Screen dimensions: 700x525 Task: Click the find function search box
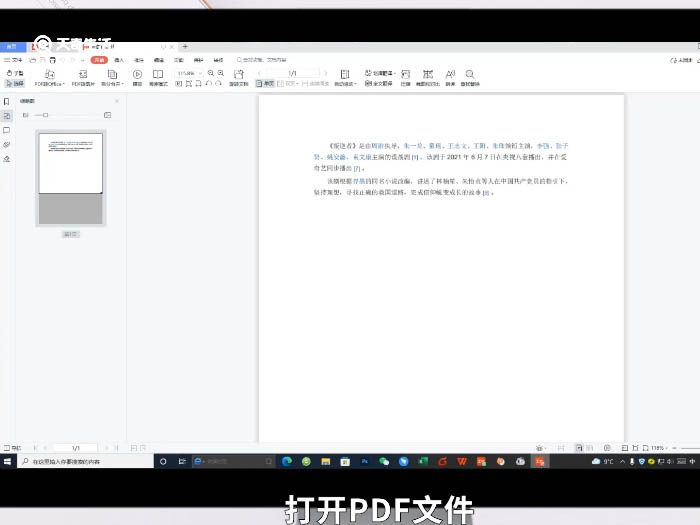(x=262, y=60)
